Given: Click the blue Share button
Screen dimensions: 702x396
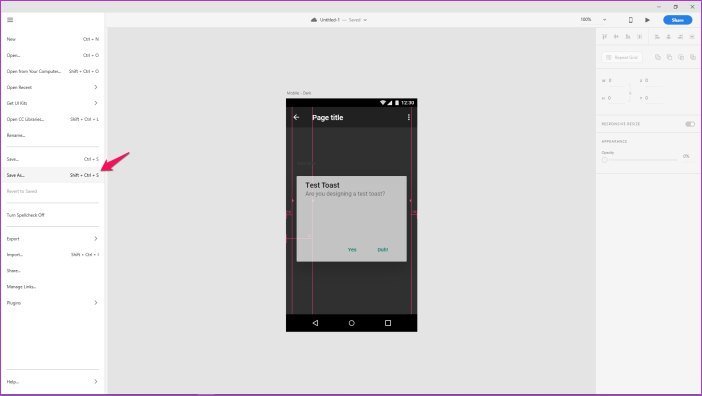Looking at the screenshot, I should [x=677, y=20].
